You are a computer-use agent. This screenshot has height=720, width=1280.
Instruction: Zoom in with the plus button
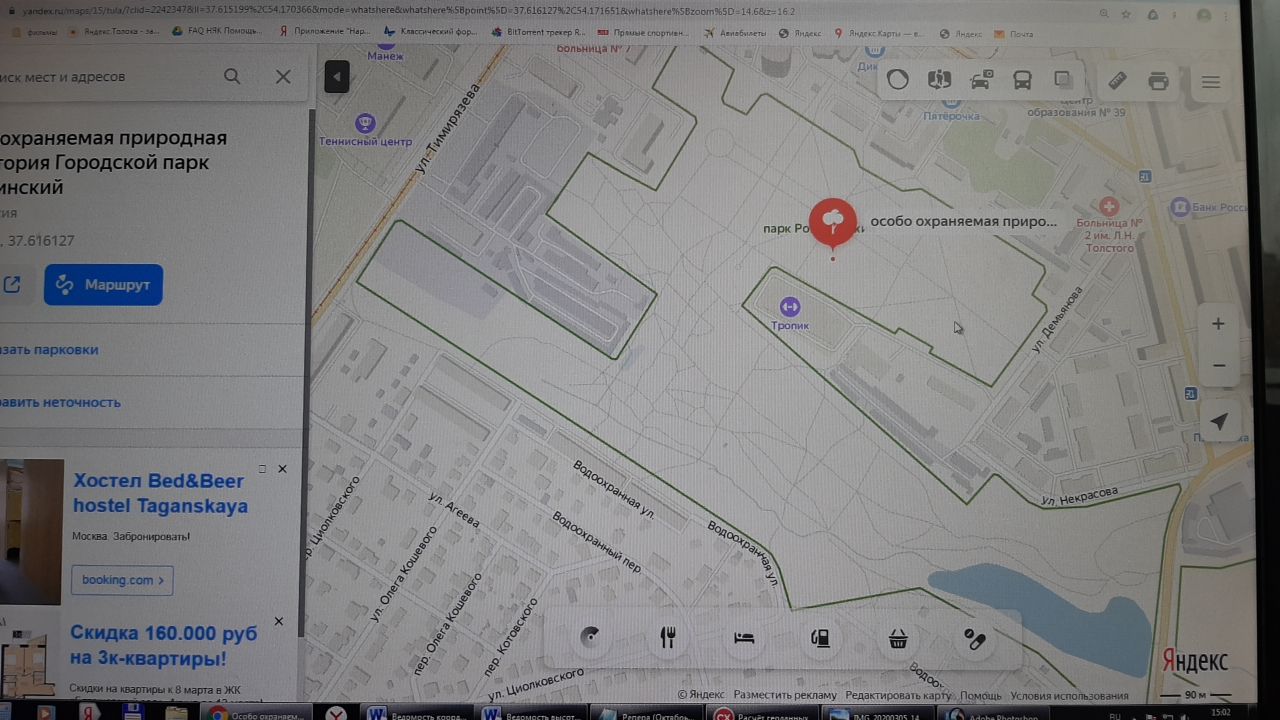[x=1218, y=324]
